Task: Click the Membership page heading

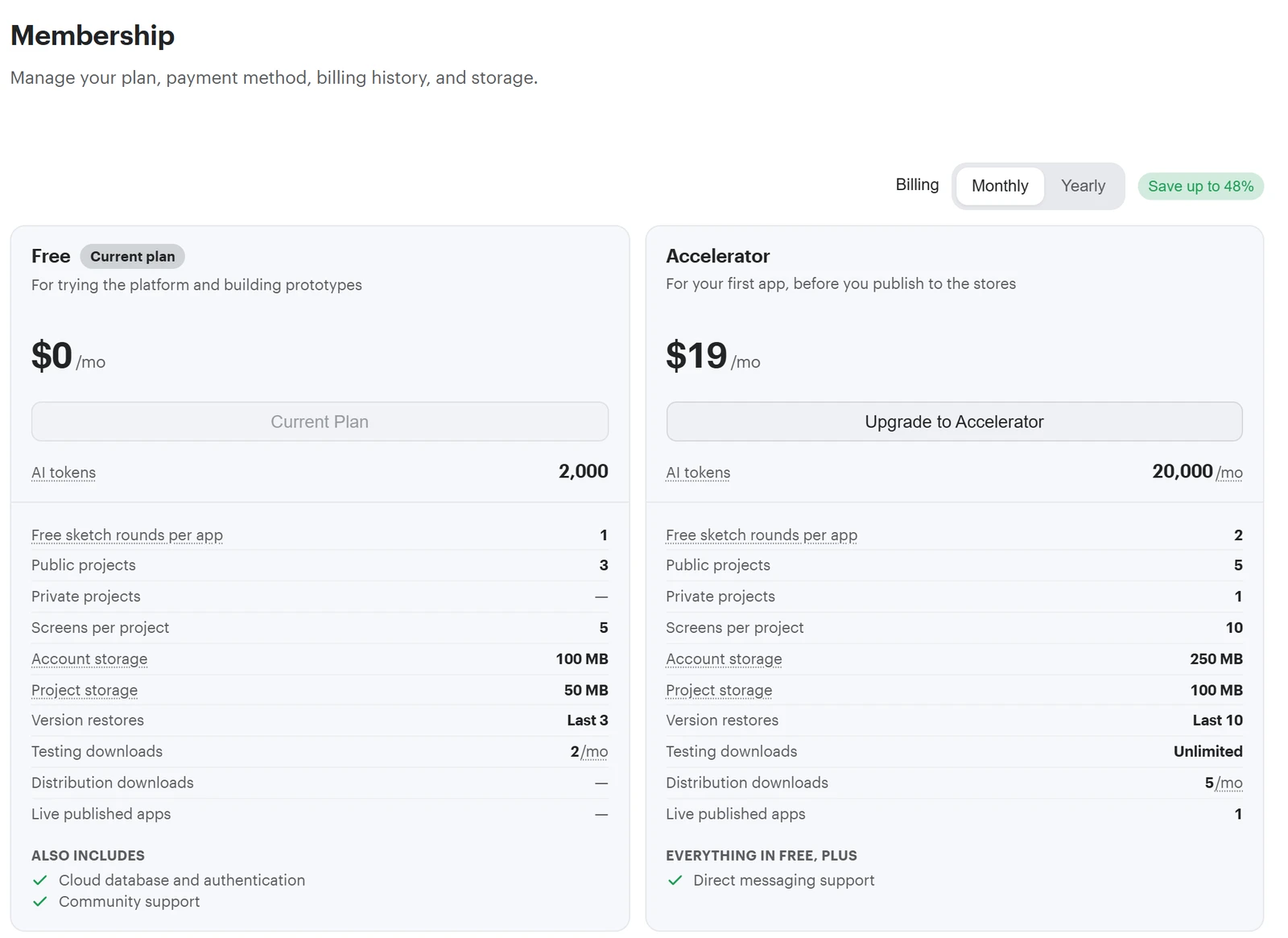Action: [93, 35]
